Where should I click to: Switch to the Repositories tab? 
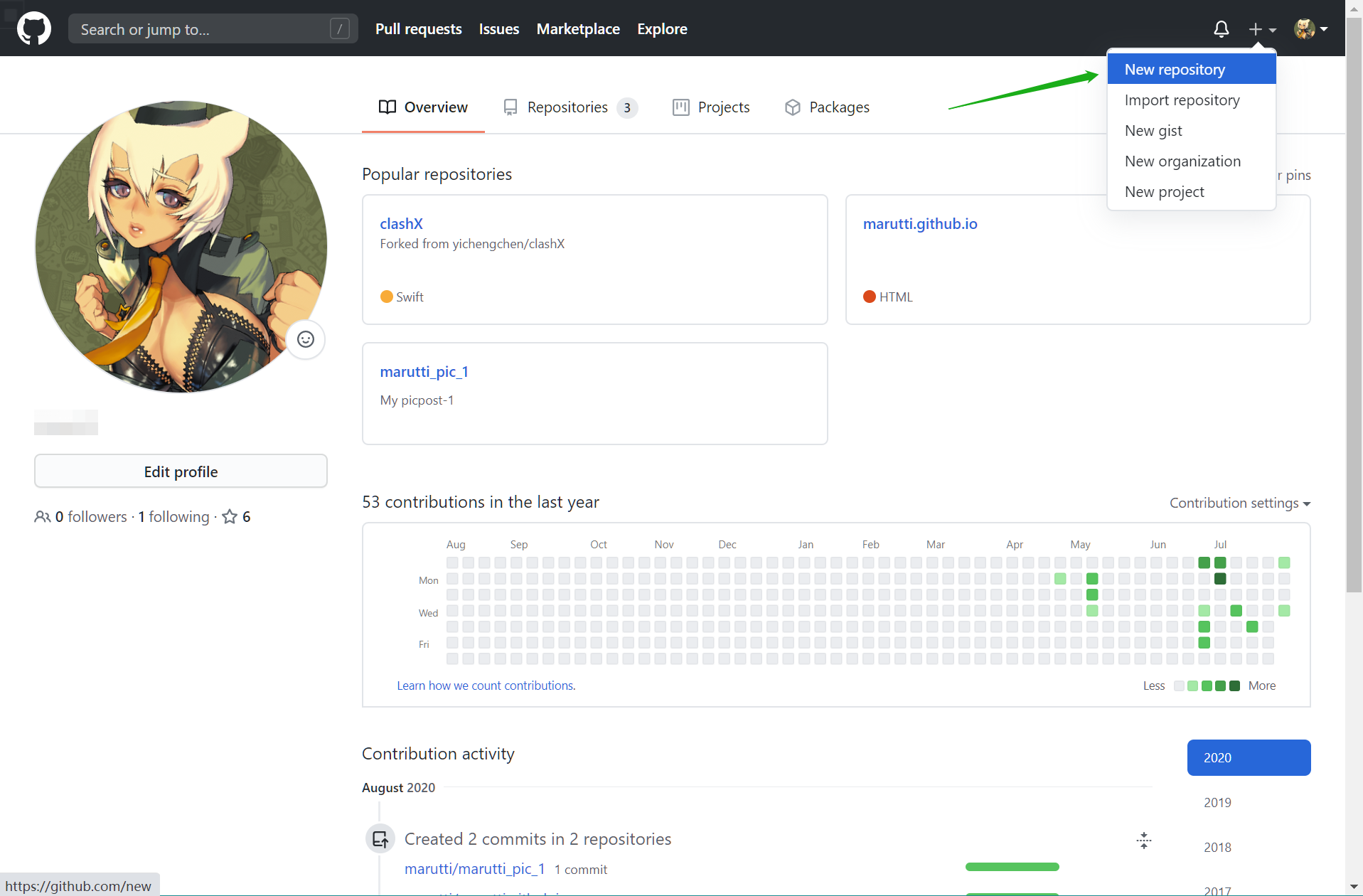click(x=570, y=107)
